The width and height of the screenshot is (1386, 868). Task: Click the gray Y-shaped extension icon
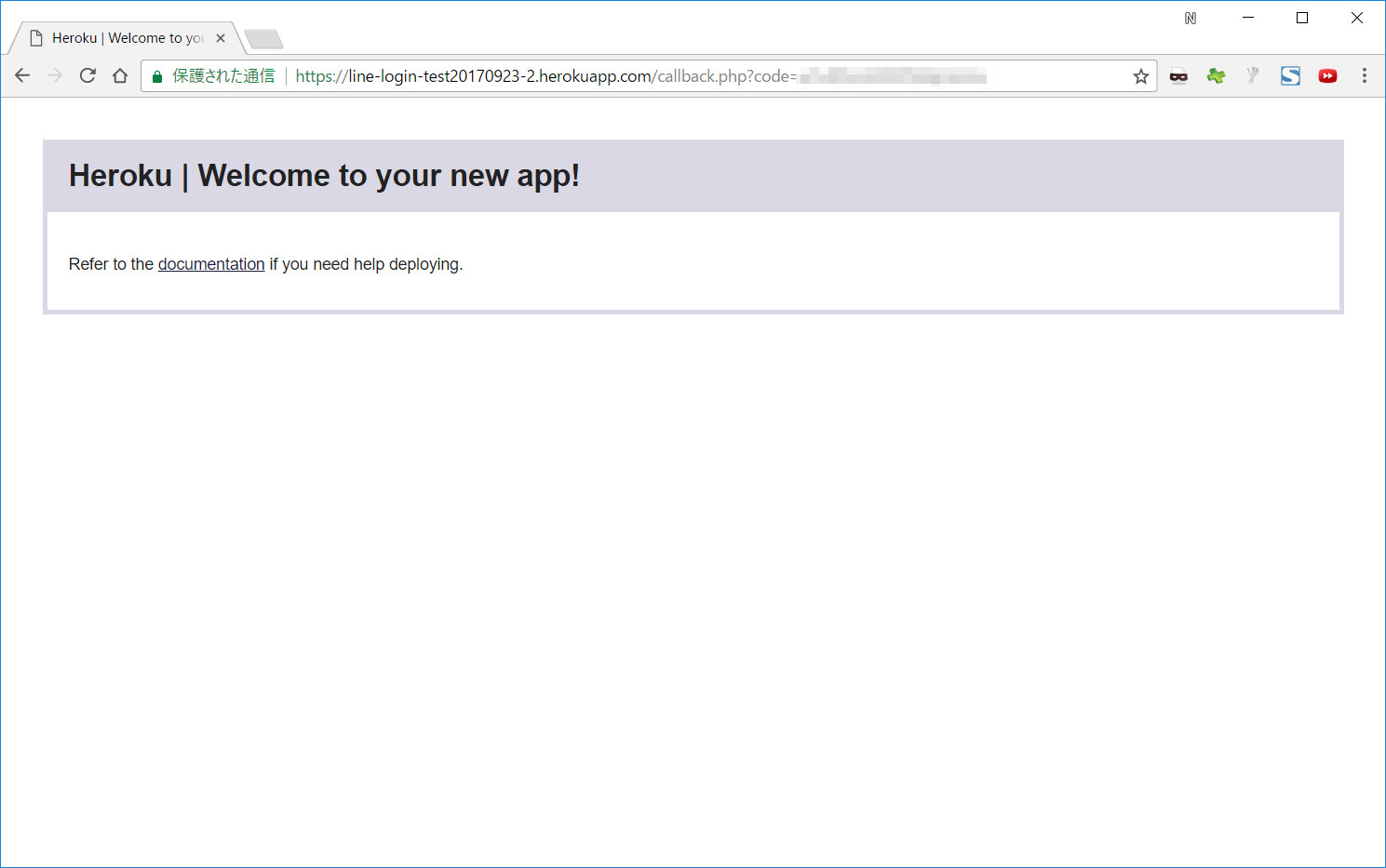1253,76
